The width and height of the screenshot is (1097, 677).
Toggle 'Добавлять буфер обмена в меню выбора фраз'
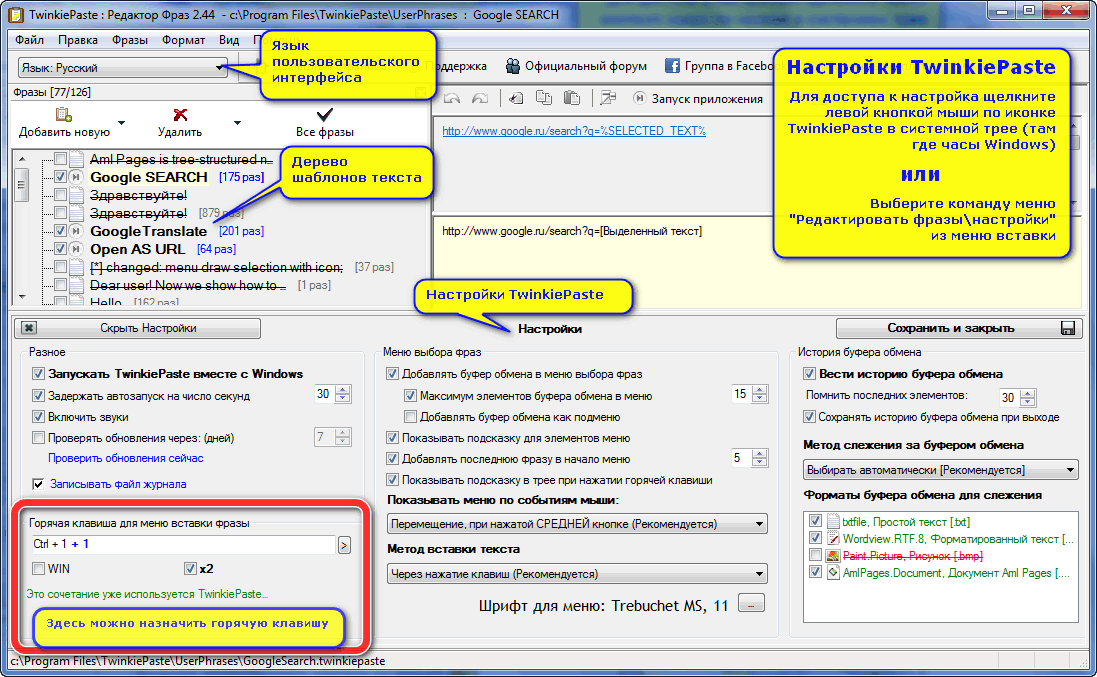[x=392, y=374]
